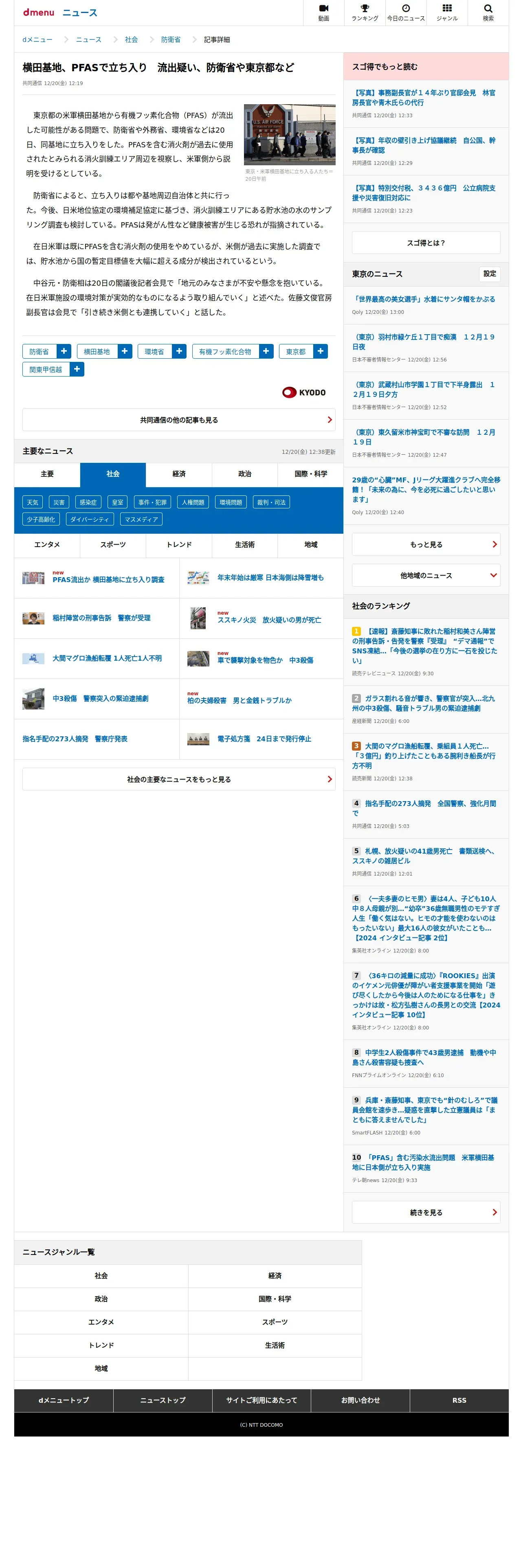Click the KYODO logo
523x1568 pixels.
(x=304, y=392)
